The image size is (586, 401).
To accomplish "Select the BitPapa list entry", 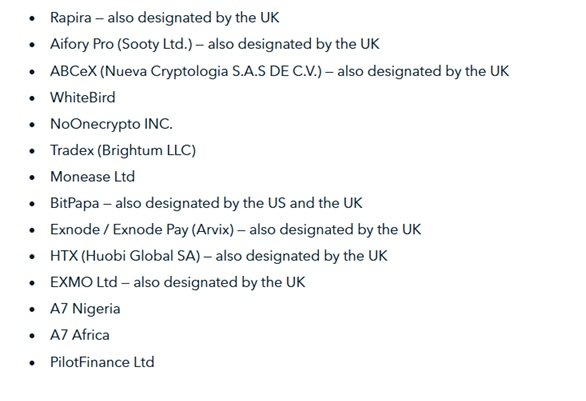I will (206, 203).
